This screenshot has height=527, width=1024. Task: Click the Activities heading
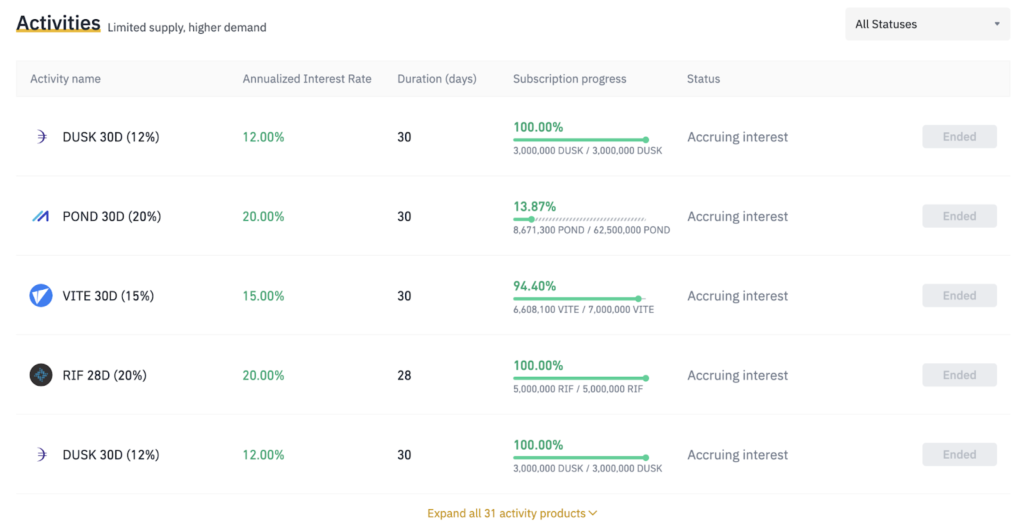58,23
